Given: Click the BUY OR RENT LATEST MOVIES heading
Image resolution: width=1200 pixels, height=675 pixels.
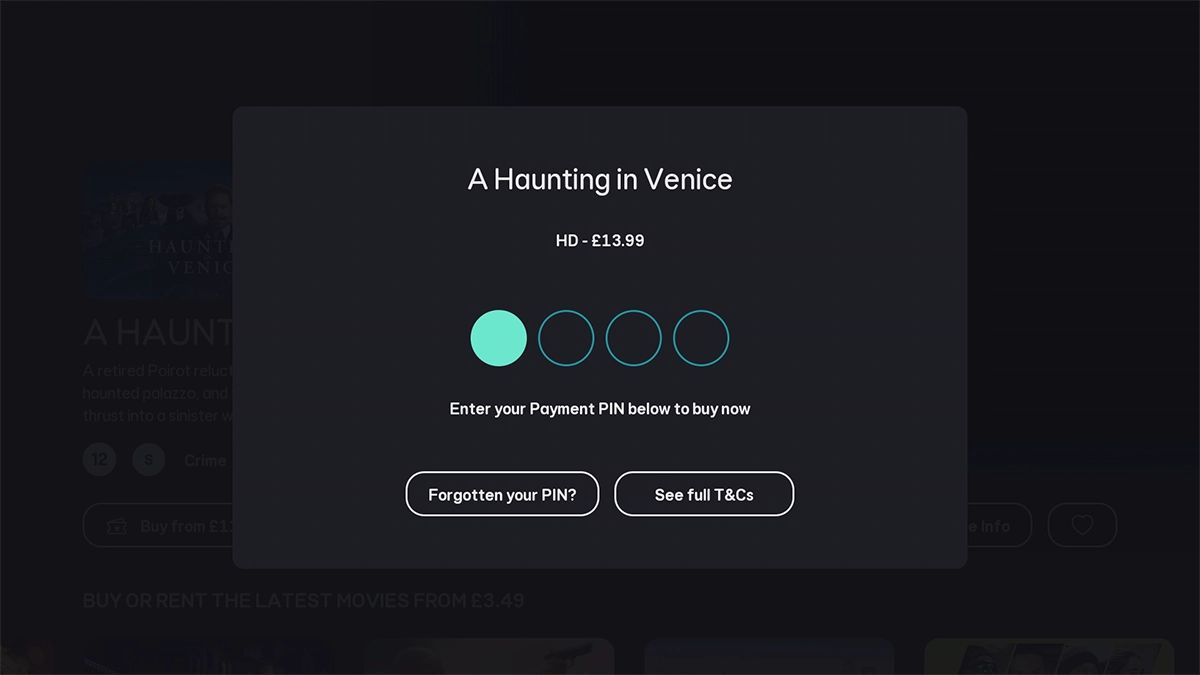Looking at the screenshot, I should (307, 600).
